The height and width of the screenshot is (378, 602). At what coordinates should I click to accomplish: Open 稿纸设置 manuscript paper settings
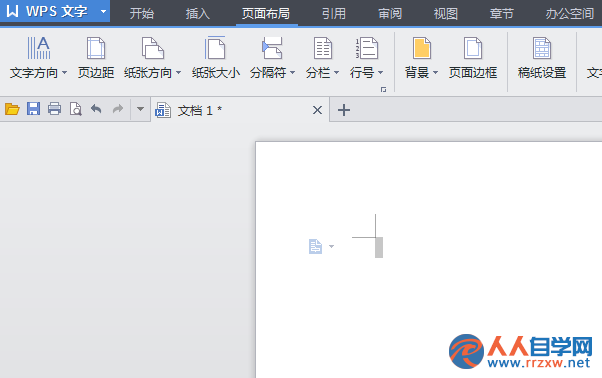coord(542,58)
